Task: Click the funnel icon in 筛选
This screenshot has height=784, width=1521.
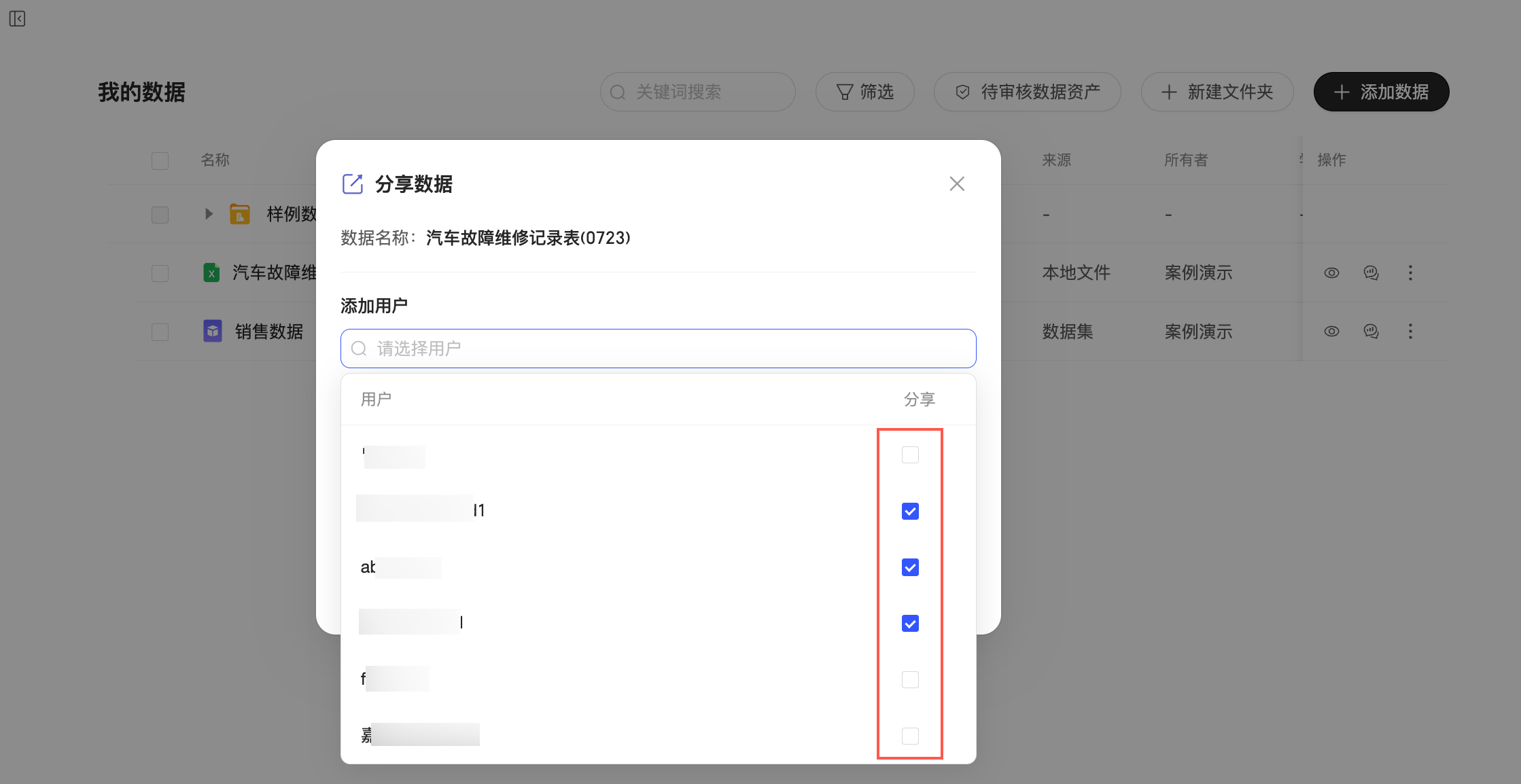Action: (844, 92)
